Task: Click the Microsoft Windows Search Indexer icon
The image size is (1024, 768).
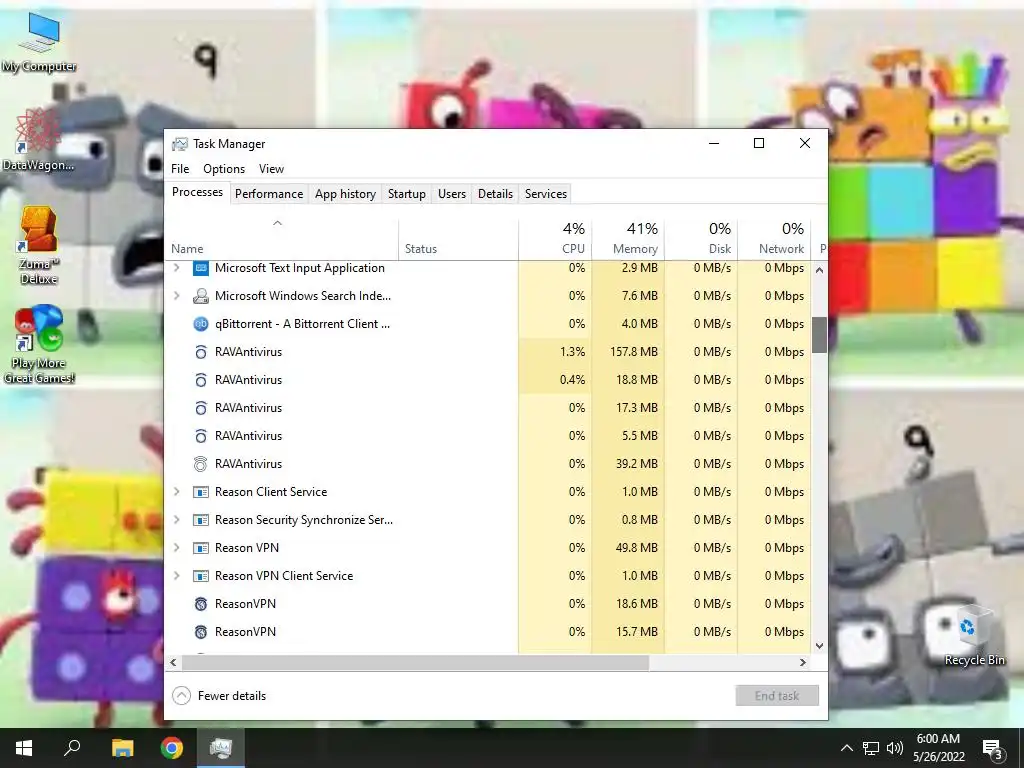Action: (200, 296)
